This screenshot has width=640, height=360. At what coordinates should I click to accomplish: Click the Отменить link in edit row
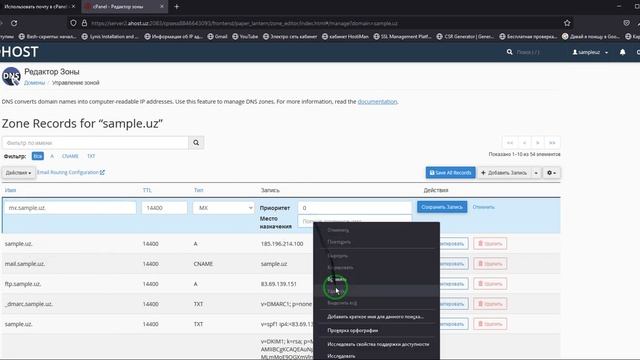[483, 207]
